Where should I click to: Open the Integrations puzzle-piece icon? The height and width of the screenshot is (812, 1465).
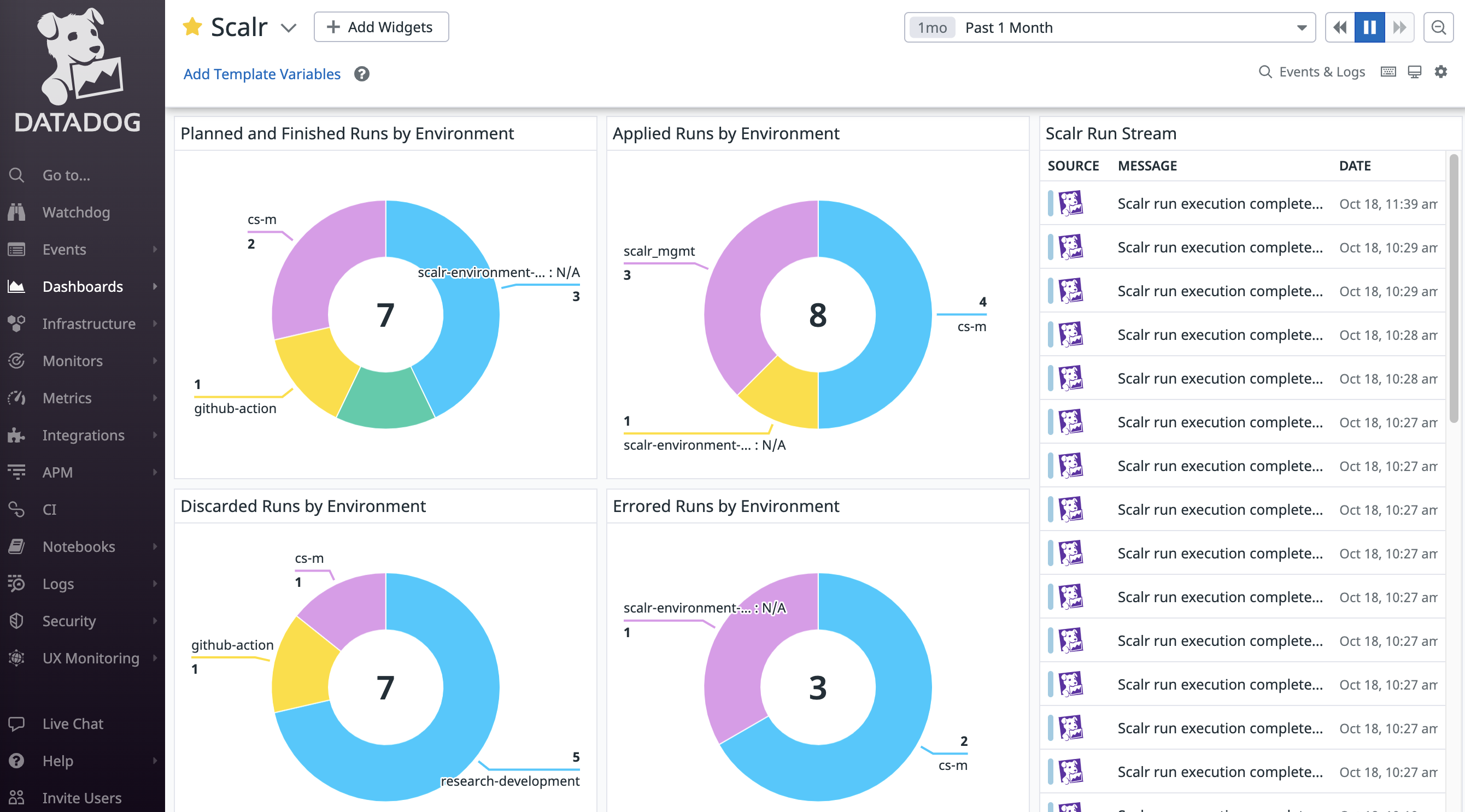(x=16, y=435)
